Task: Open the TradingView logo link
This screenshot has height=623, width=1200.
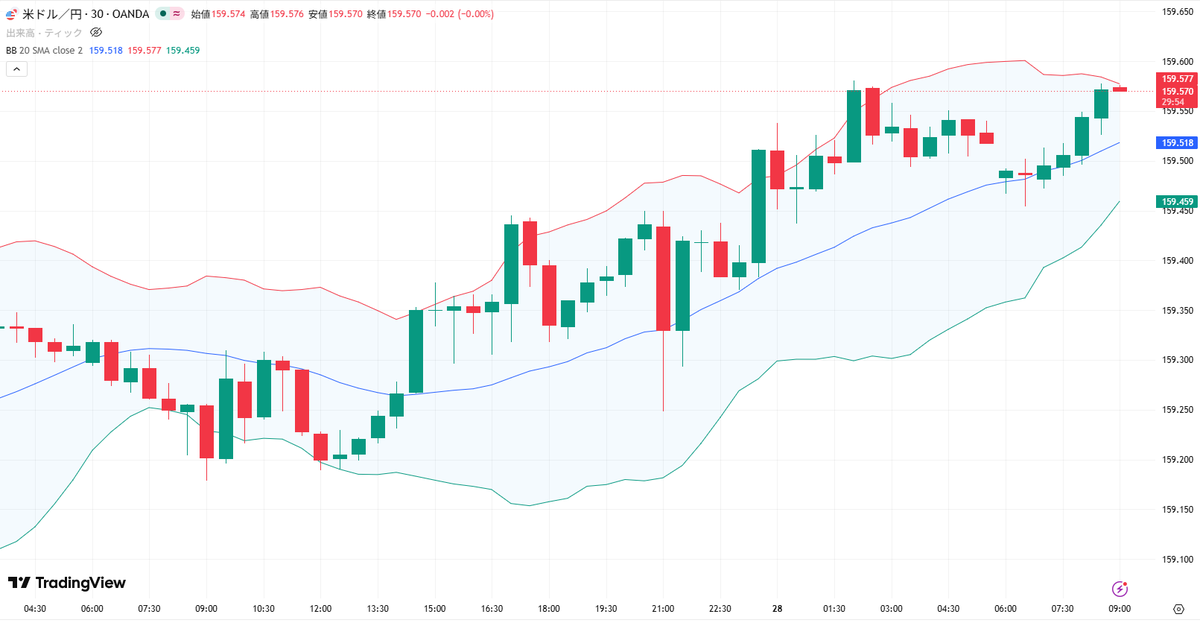Action: [x=67, y=583]
